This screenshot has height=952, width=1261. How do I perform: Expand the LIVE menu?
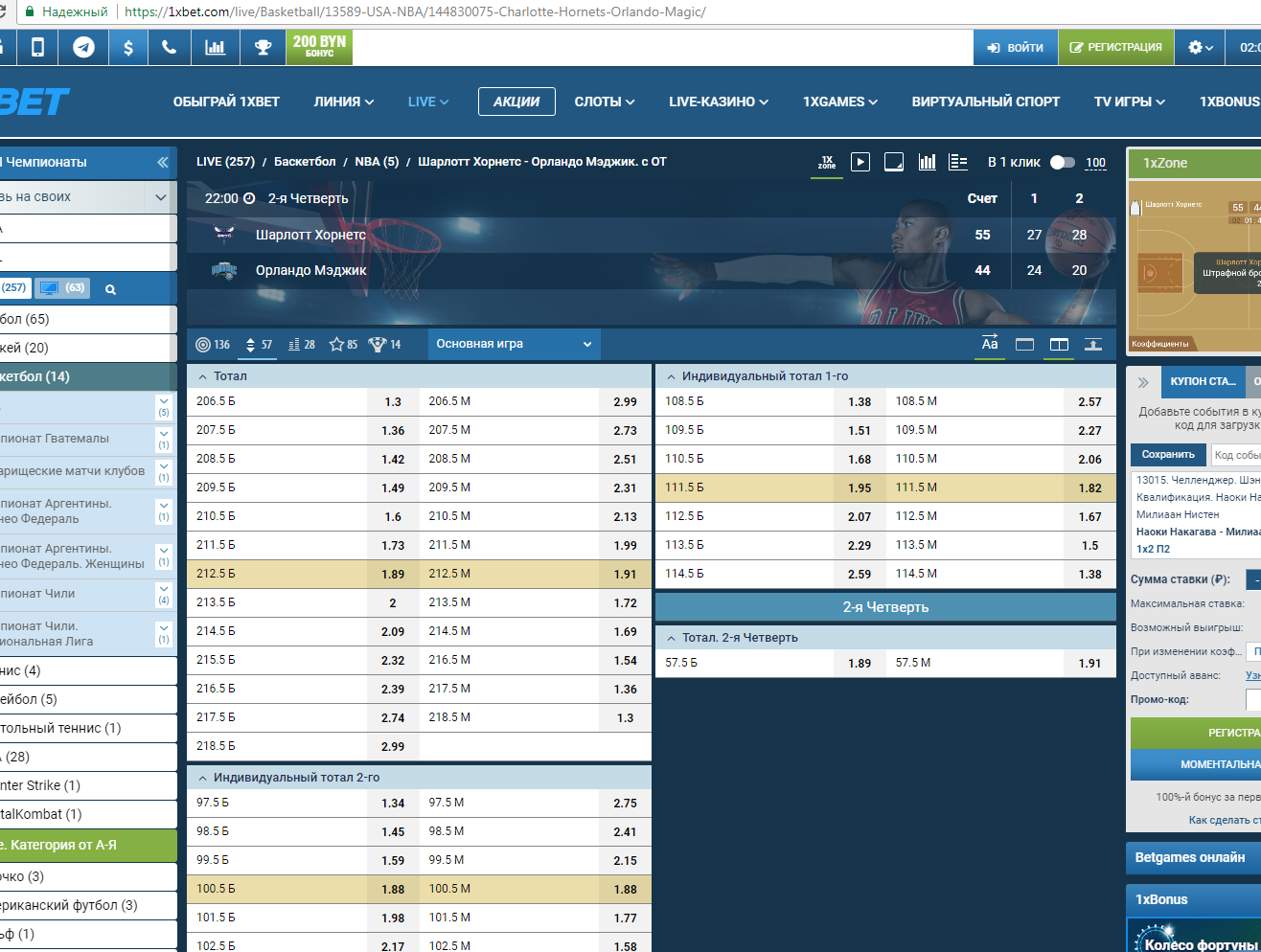pos(428,102)
